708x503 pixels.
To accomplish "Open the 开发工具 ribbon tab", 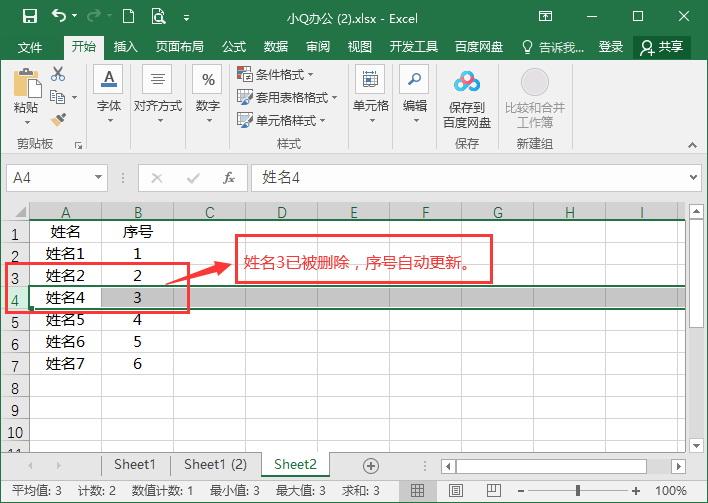I will tap(414, 47).
